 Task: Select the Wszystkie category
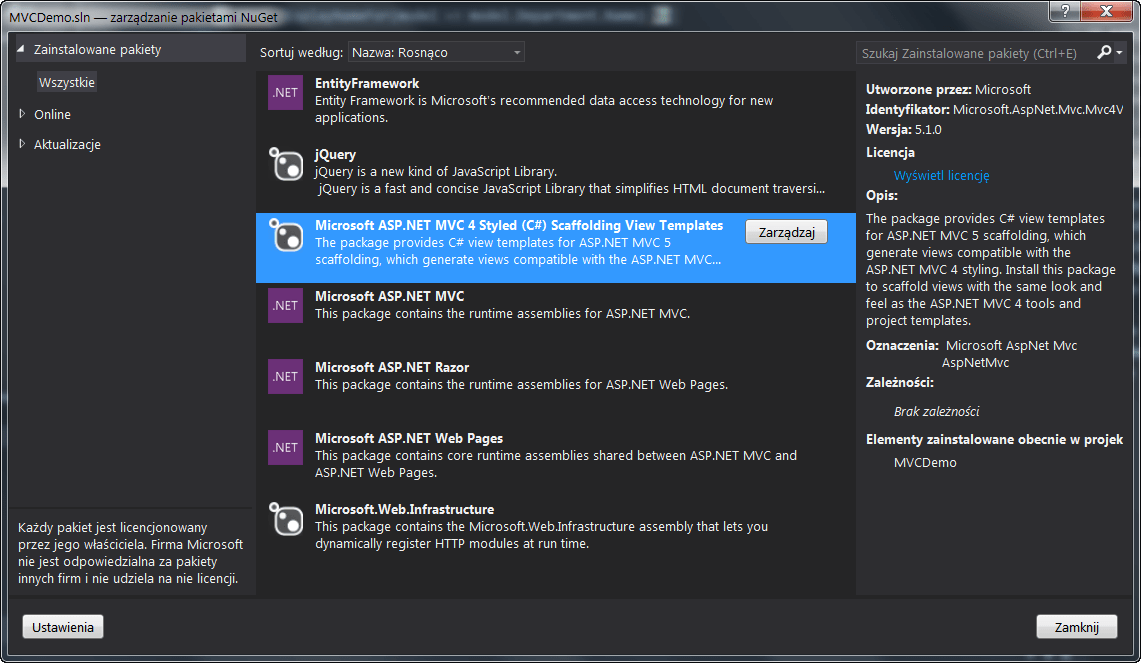click(x=67, y=82)
